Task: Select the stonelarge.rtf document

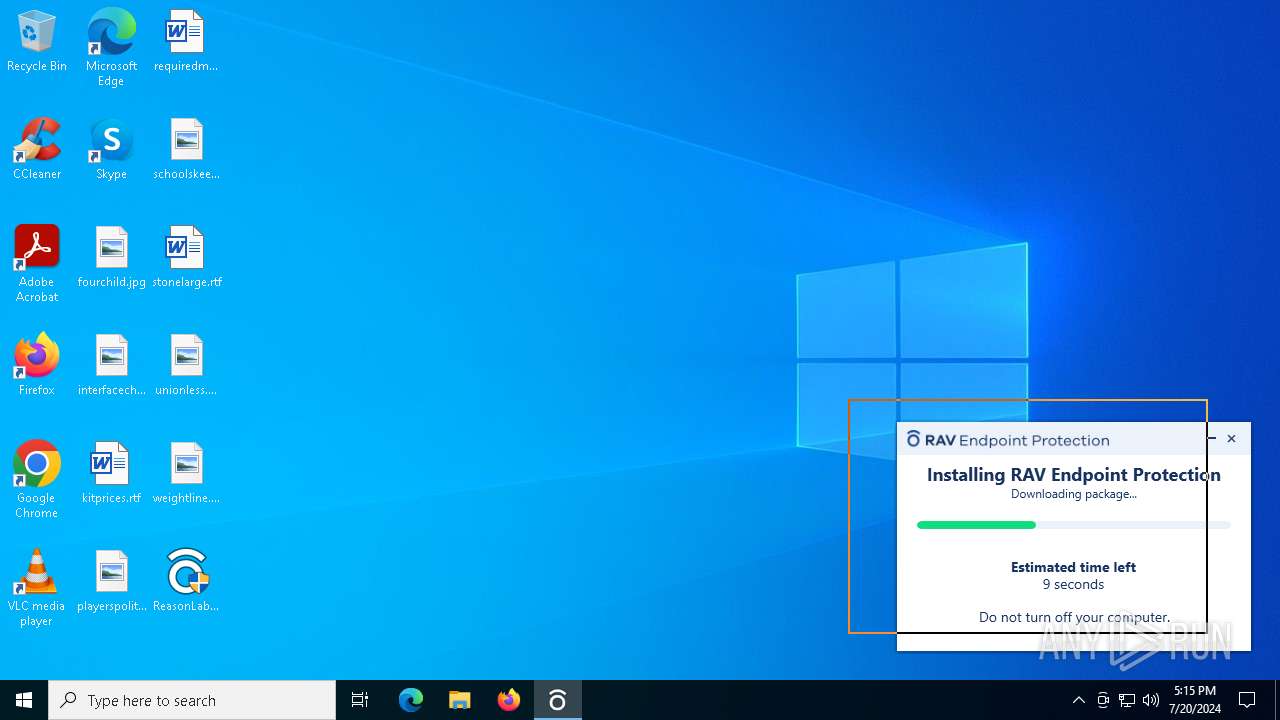Action: click(186, 258)
